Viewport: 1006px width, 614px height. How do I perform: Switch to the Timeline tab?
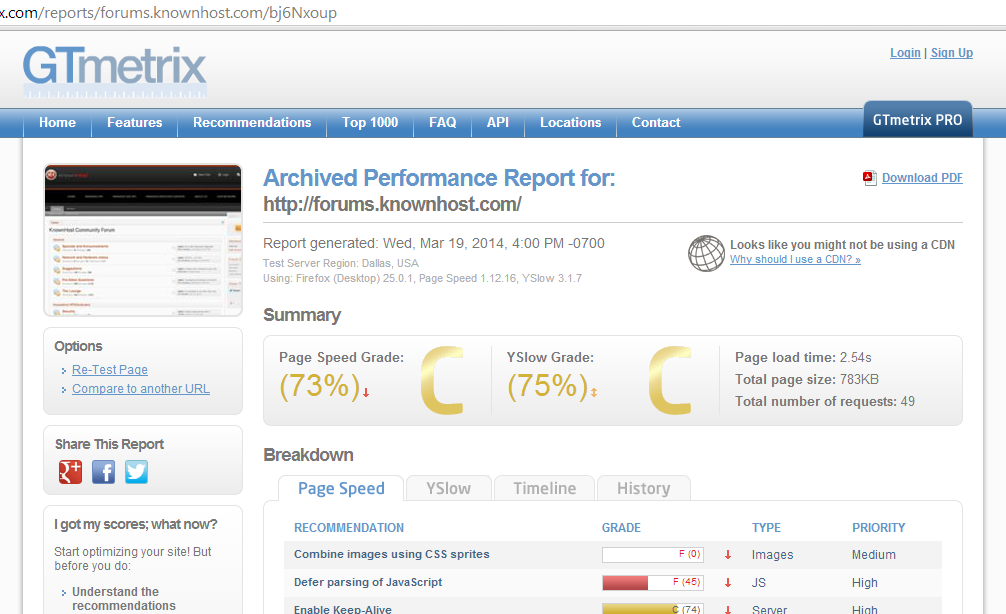[x=545, y=488]
